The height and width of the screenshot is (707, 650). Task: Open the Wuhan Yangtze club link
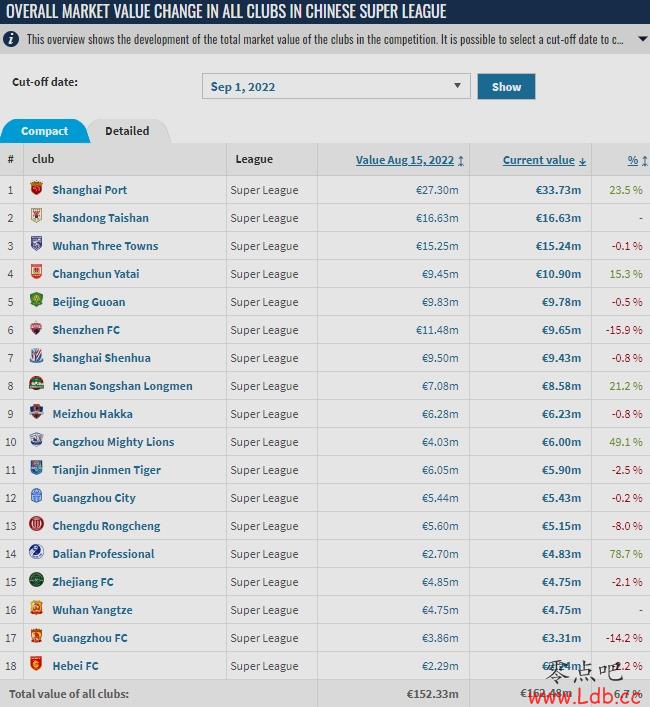[x=92, y=610]
